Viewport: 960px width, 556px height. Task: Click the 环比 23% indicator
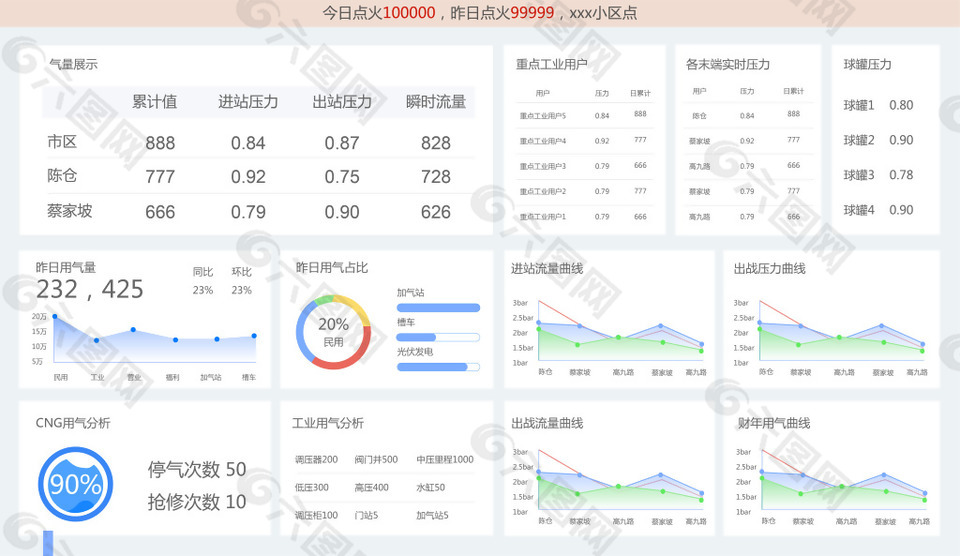pos(242,281)
